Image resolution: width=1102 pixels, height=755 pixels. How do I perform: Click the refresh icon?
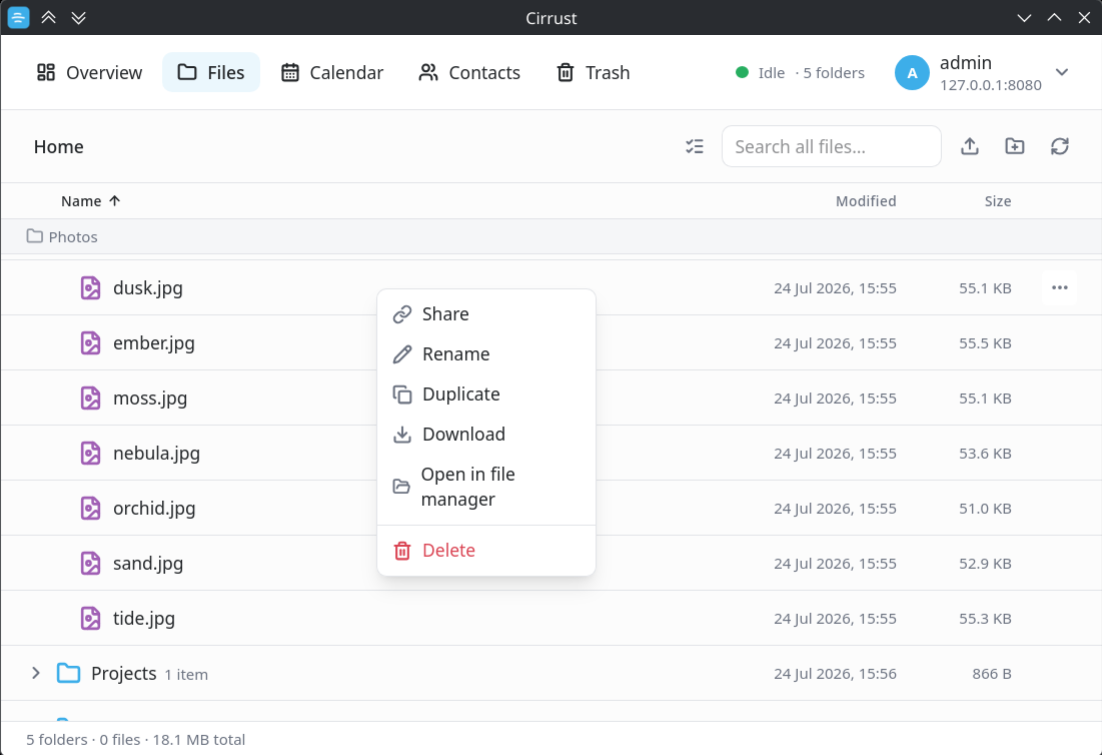point(1060,146)
